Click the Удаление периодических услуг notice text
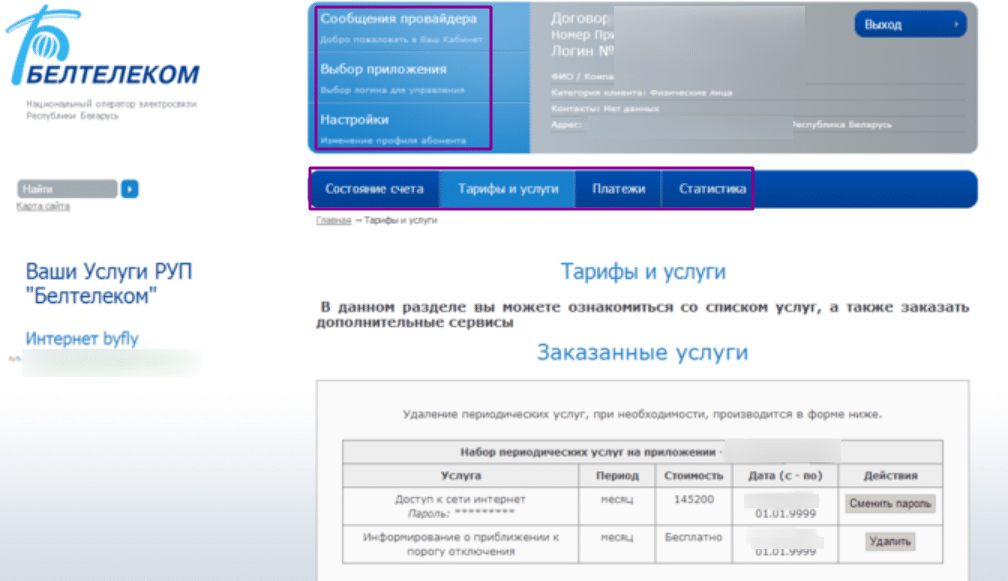Image resolution: width=1008 pixels, height=581 pixels. tap(643, 415)
